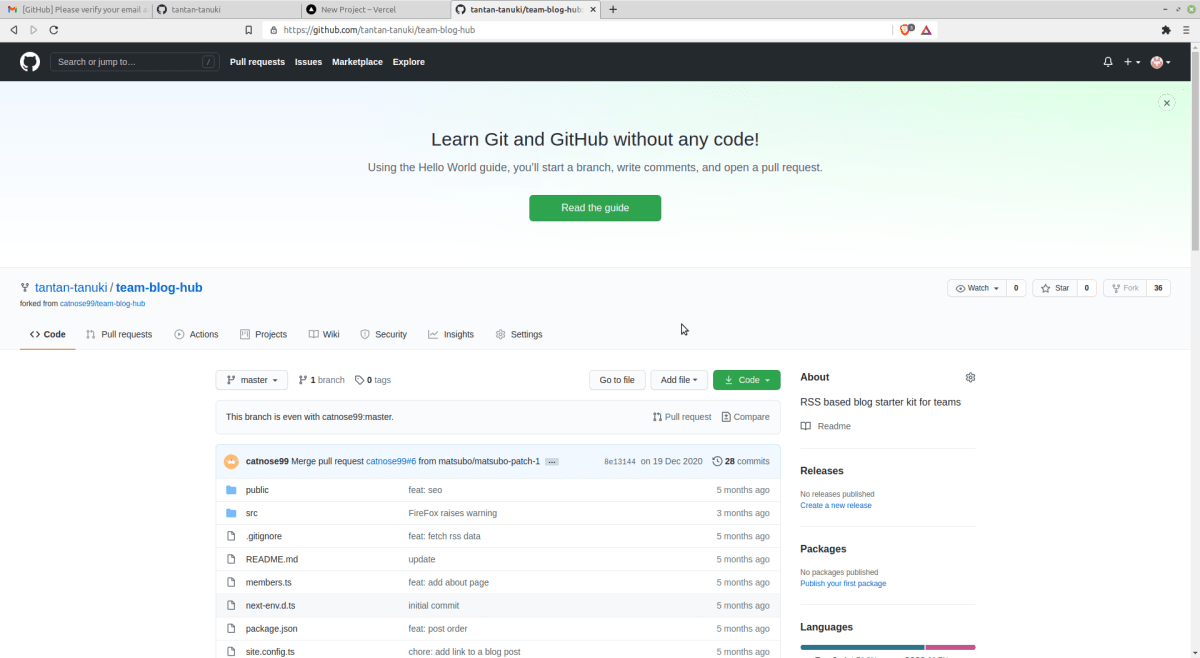Viewport: 1200px width, 658px height.
Task: Click the GitHub Octocat logo
Action: click(30, 62)
